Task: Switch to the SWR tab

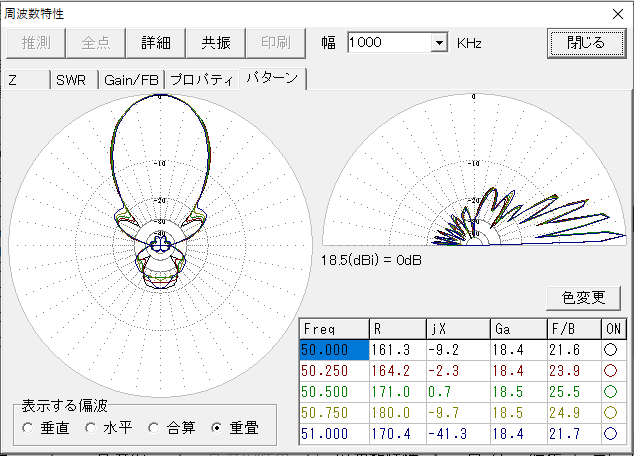Action: click(x=73, y=80)
